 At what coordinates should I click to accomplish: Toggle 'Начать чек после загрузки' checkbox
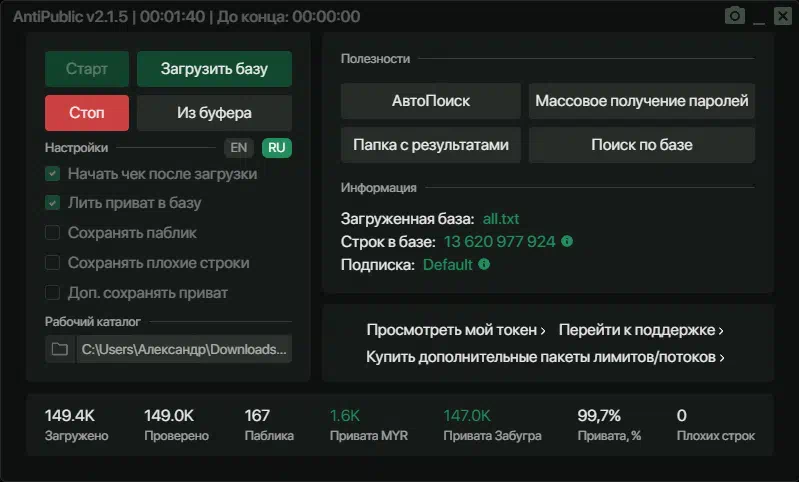pos(52,174)
